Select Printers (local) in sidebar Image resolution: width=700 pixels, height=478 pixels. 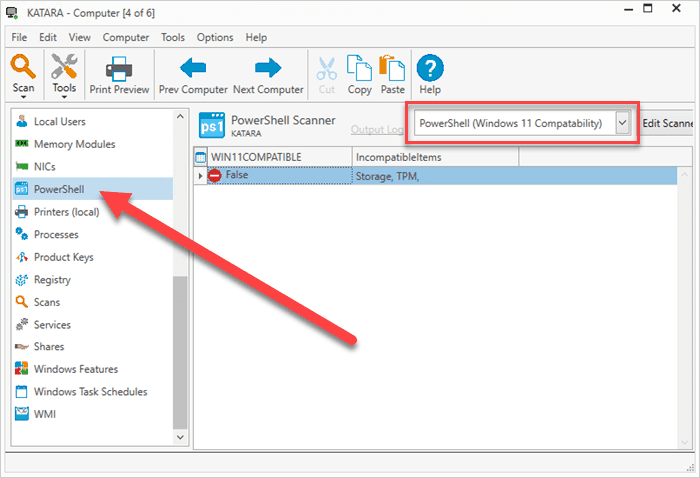[x=92, y=212]
